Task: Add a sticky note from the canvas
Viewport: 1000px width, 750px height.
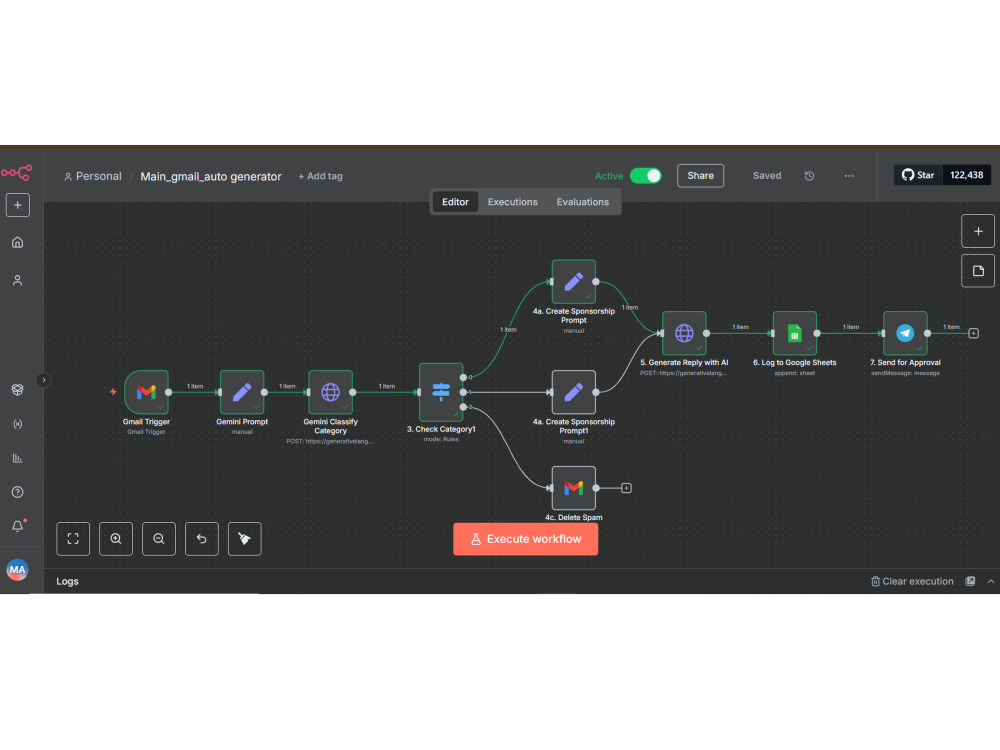Action: tap(978, 271)
